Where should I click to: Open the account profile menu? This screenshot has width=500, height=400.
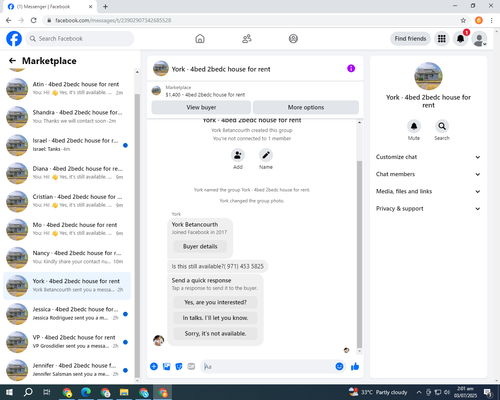pyautogui.click(x=479, y=39)
